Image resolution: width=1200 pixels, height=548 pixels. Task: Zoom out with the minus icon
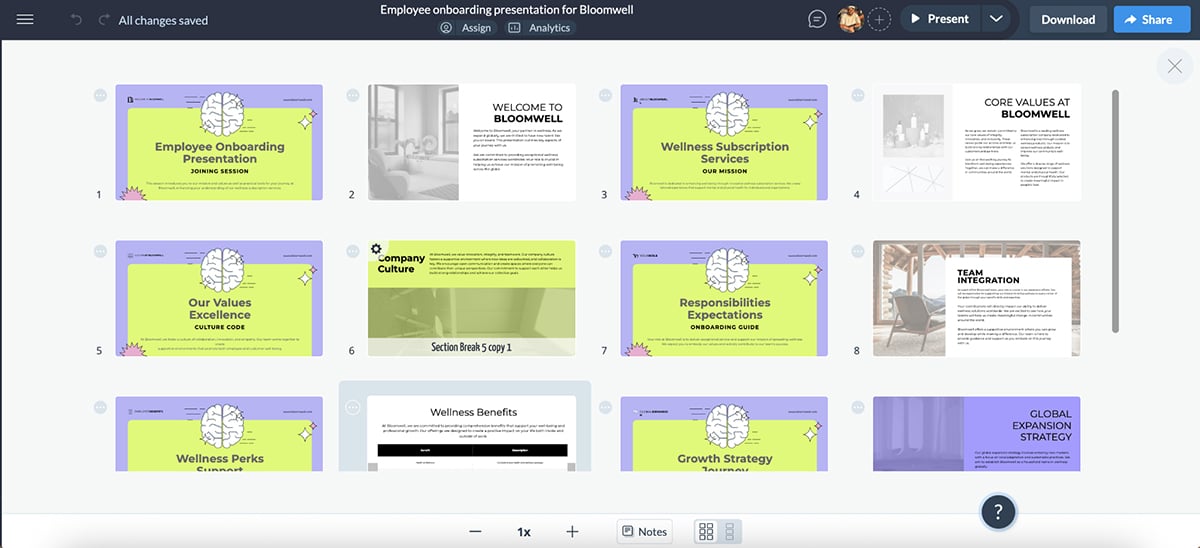pos(475,532)
